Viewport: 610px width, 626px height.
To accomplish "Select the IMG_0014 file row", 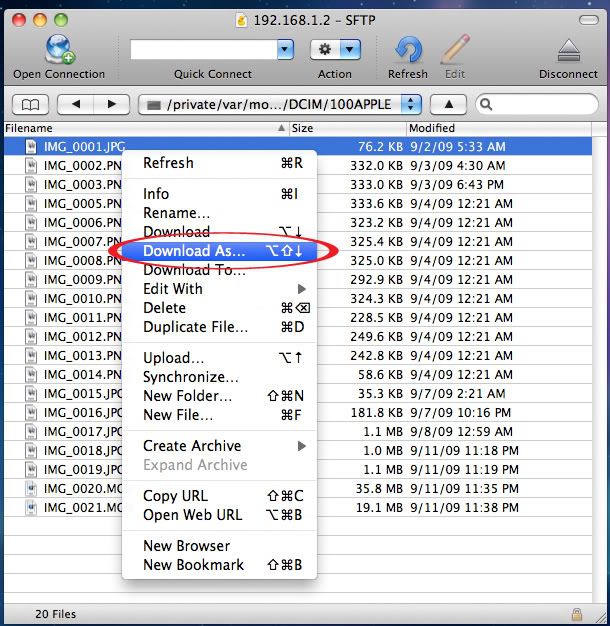I will [298, 374].
